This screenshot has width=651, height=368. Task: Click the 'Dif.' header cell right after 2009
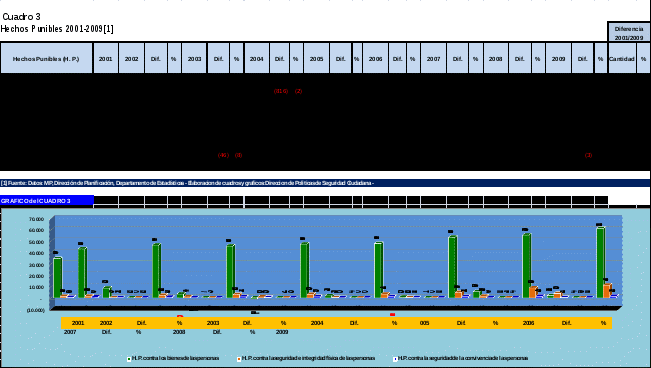tap(582, 59)
